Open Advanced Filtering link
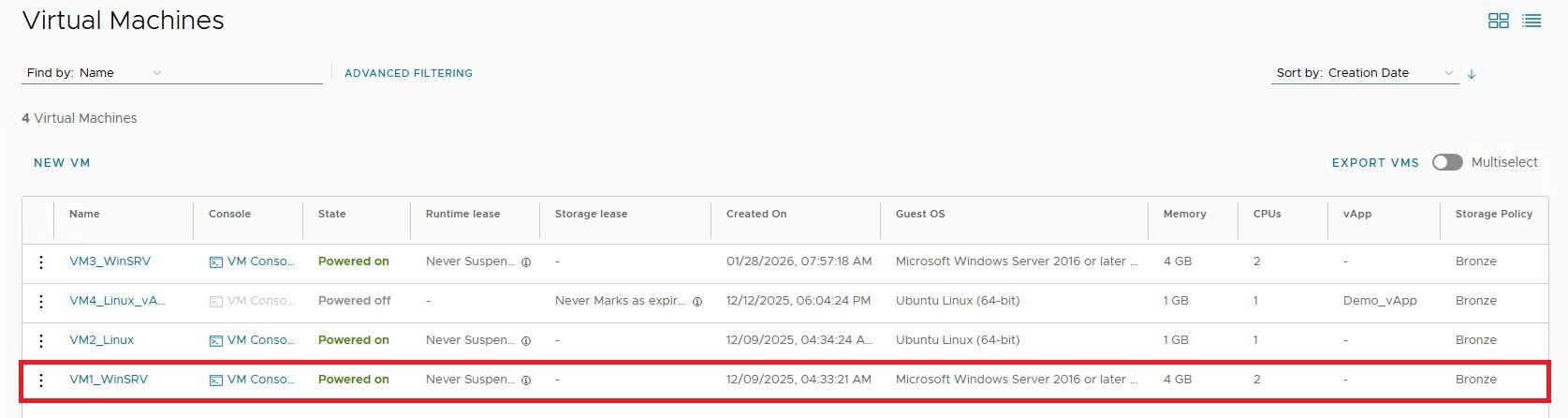 [x=408, y=72]
